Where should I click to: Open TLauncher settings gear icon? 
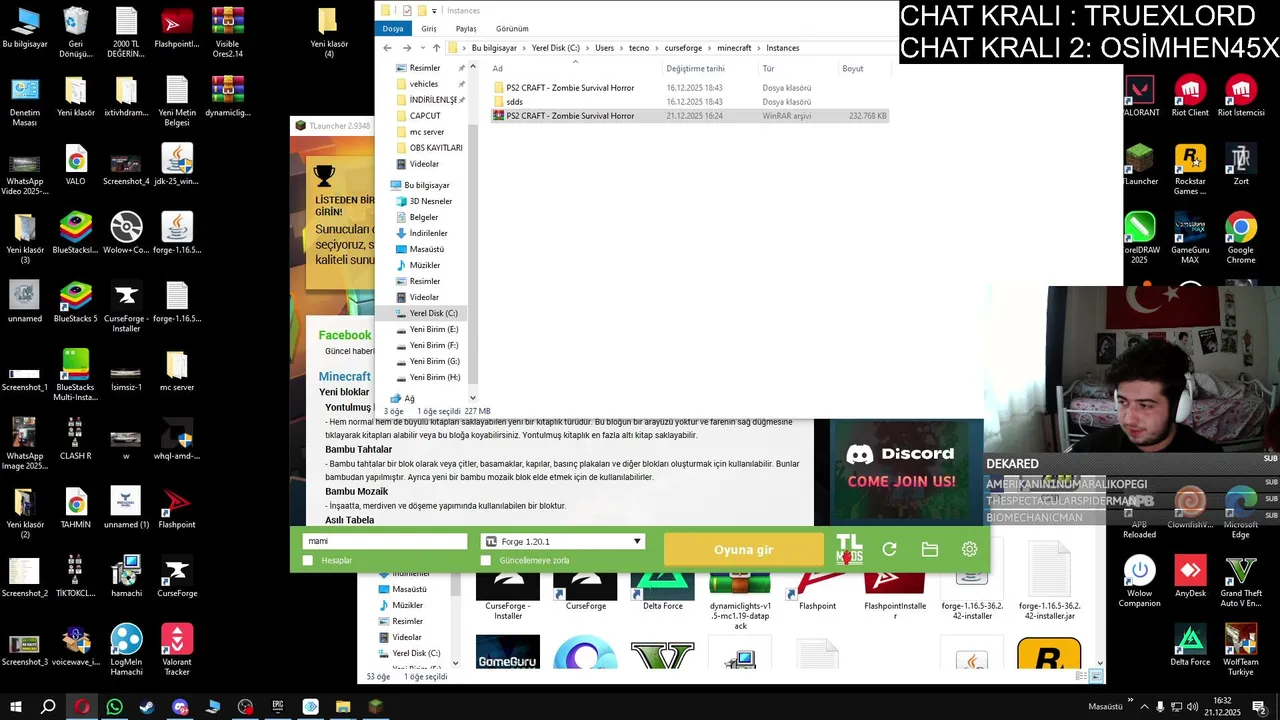click(x=969, y=549)
